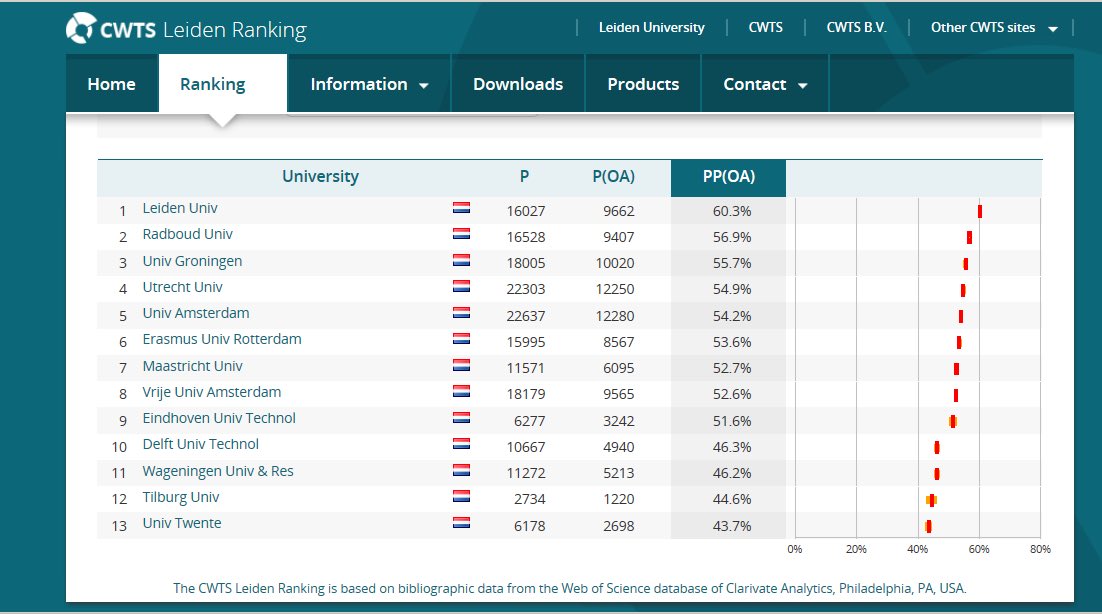Sort by the P(OA) column header
The width and height of the screenshot is (1102, 614).
click(x=614, y=177)
